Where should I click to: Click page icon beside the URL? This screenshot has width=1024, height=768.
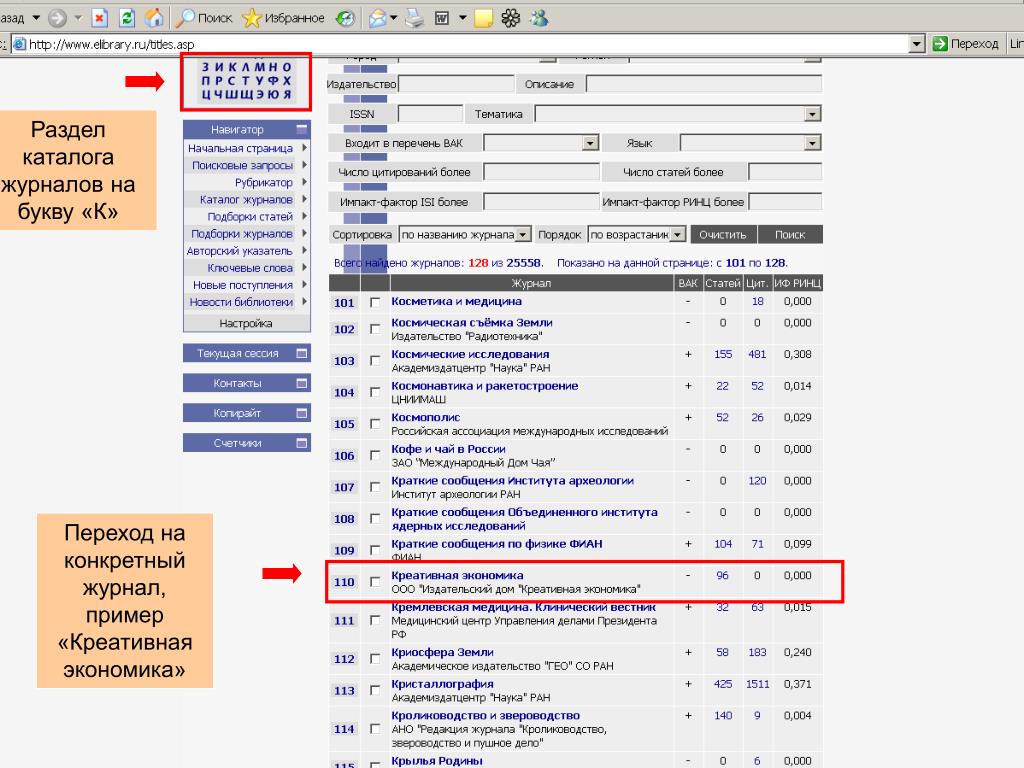[x=20, y=44]
